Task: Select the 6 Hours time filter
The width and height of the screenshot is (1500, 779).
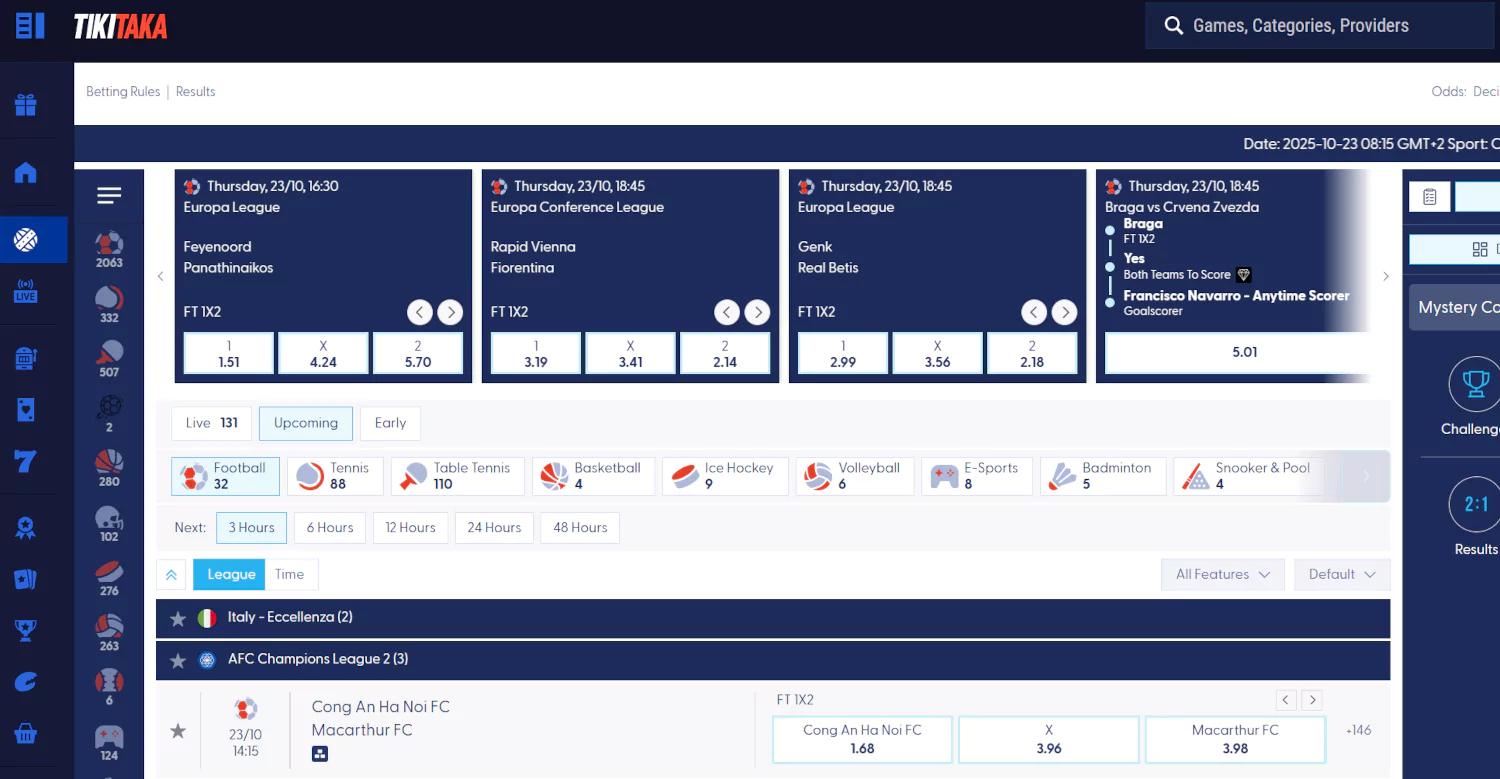Action: point(330,528)
